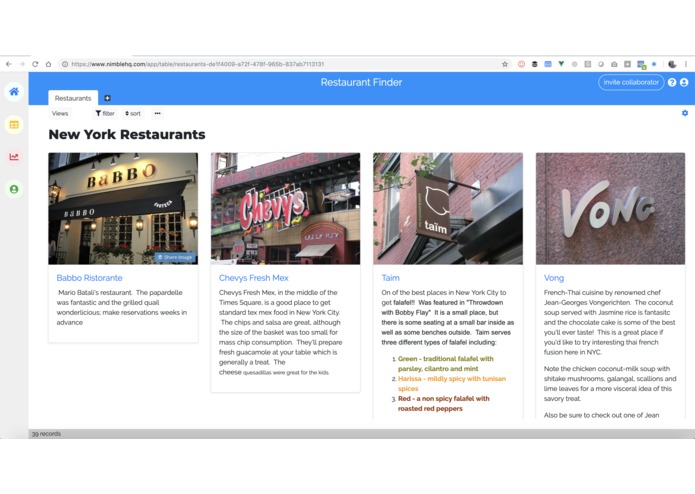695x494 pixels.
Task: Invite a collaborator
Action: [x=631, y=82]
